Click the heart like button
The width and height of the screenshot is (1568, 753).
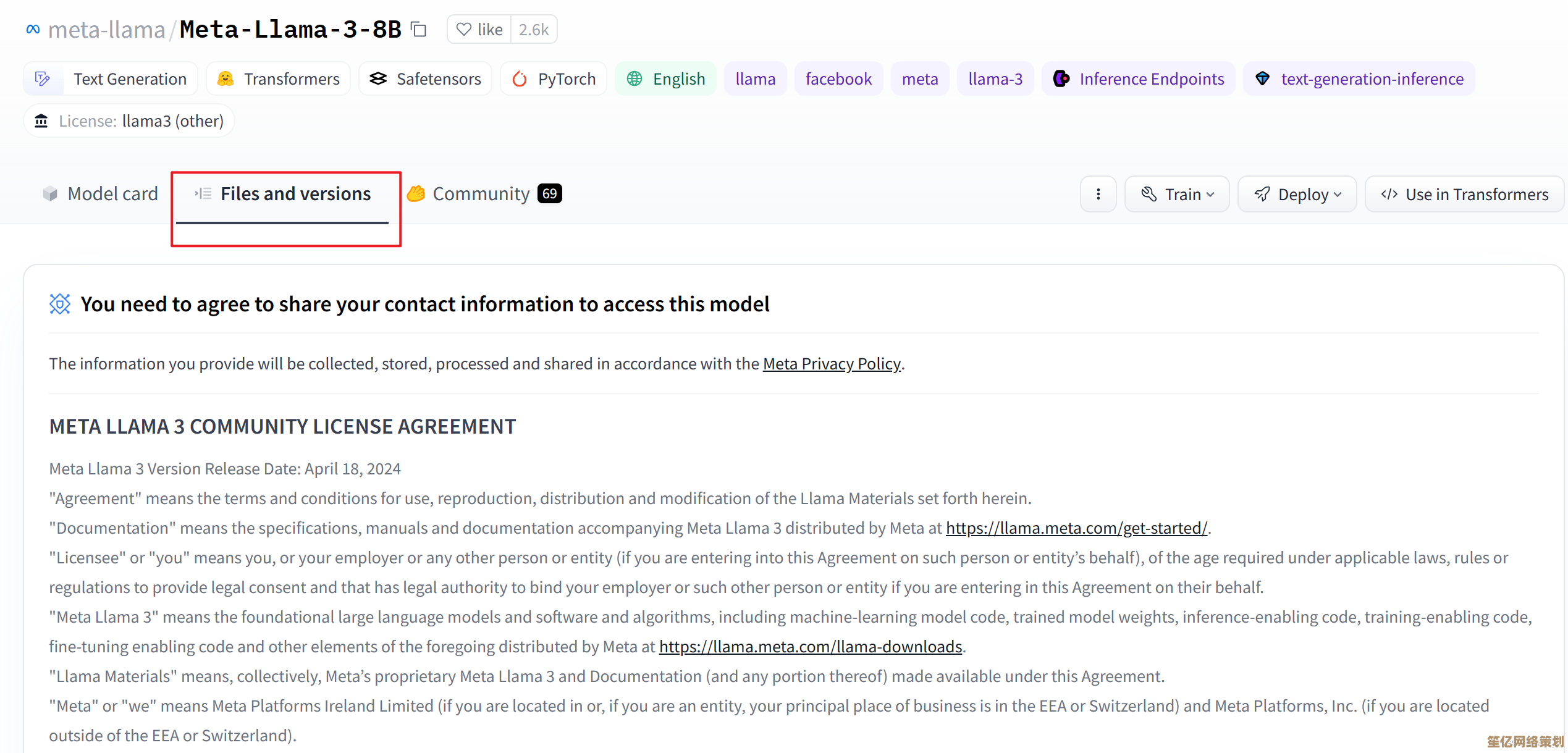coord(479,29)
